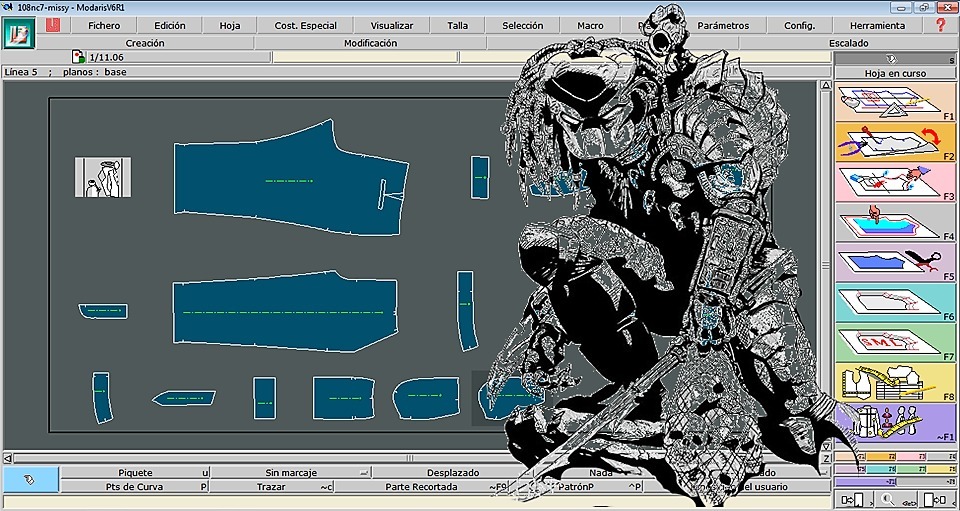Click the status text 'Línea 5 ; planos : base'

66,72
